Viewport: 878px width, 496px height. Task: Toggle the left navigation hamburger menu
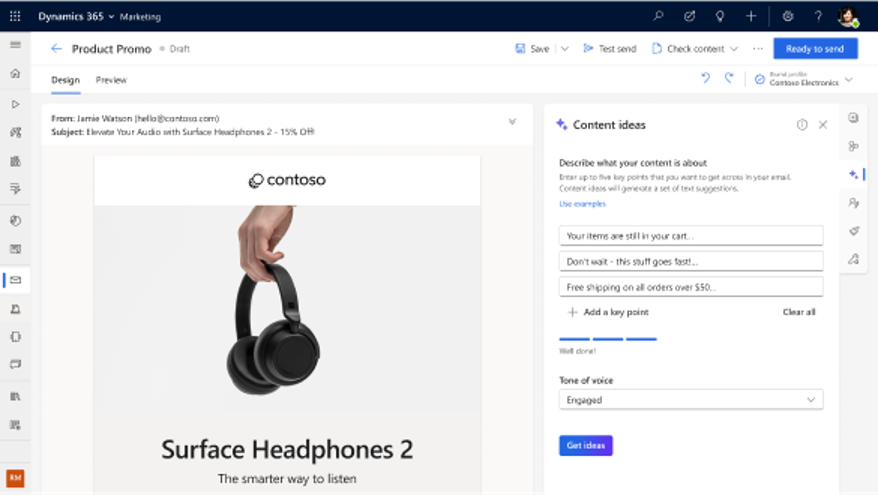coord(15,45)
